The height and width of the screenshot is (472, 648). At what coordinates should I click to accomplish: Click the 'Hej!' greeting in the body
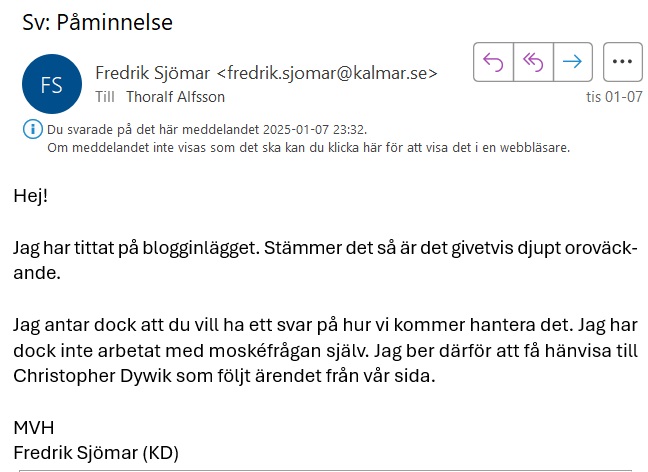click(31, 195)
